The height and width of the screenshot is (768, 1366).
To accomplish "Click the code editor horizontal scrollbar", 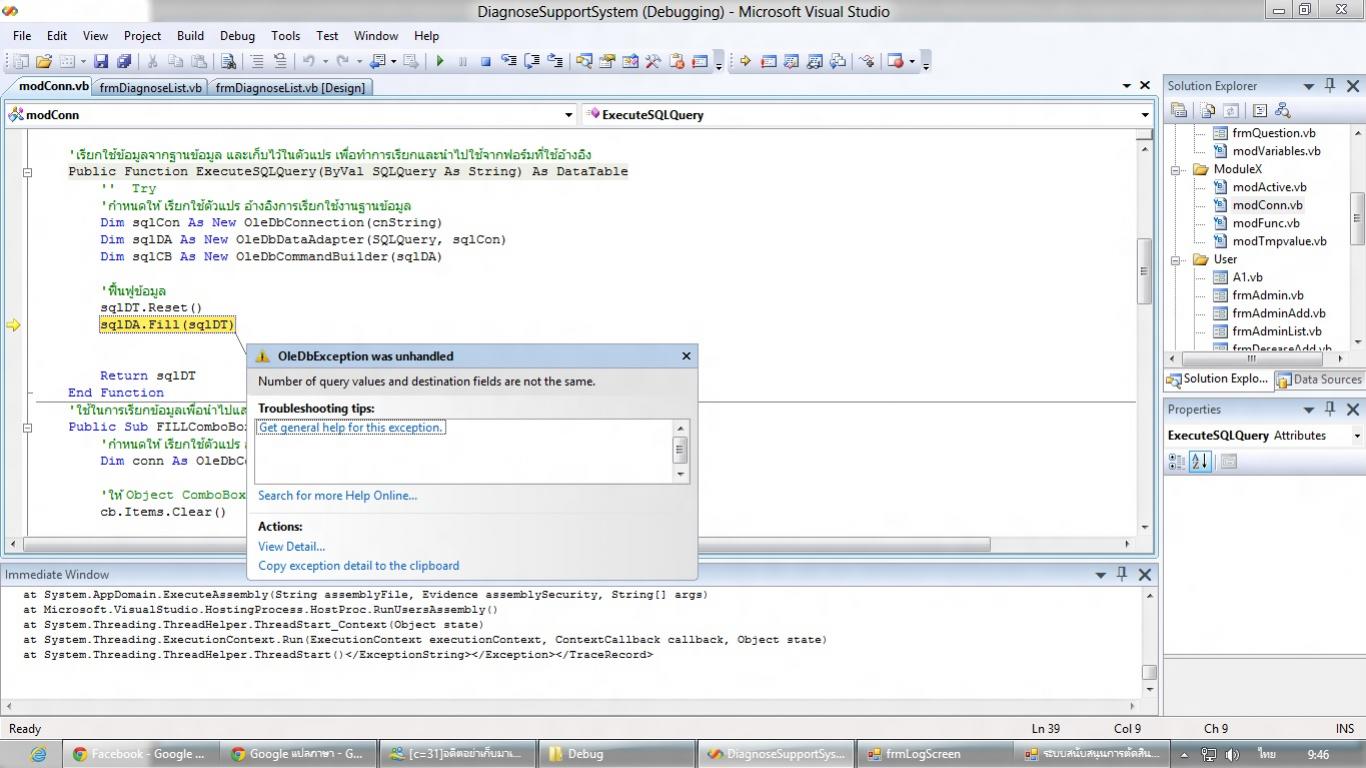I will 506,545.
